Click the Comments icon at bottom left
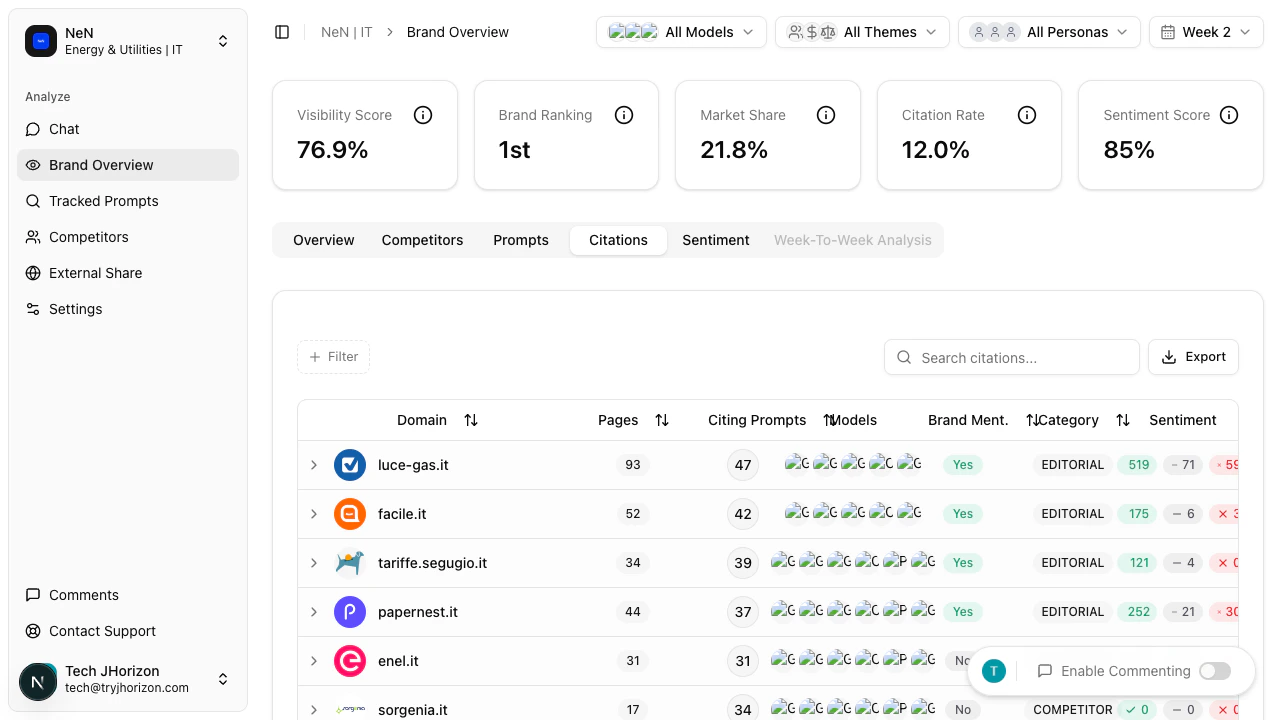The image size is (1280, 720). tap(33, 595)
